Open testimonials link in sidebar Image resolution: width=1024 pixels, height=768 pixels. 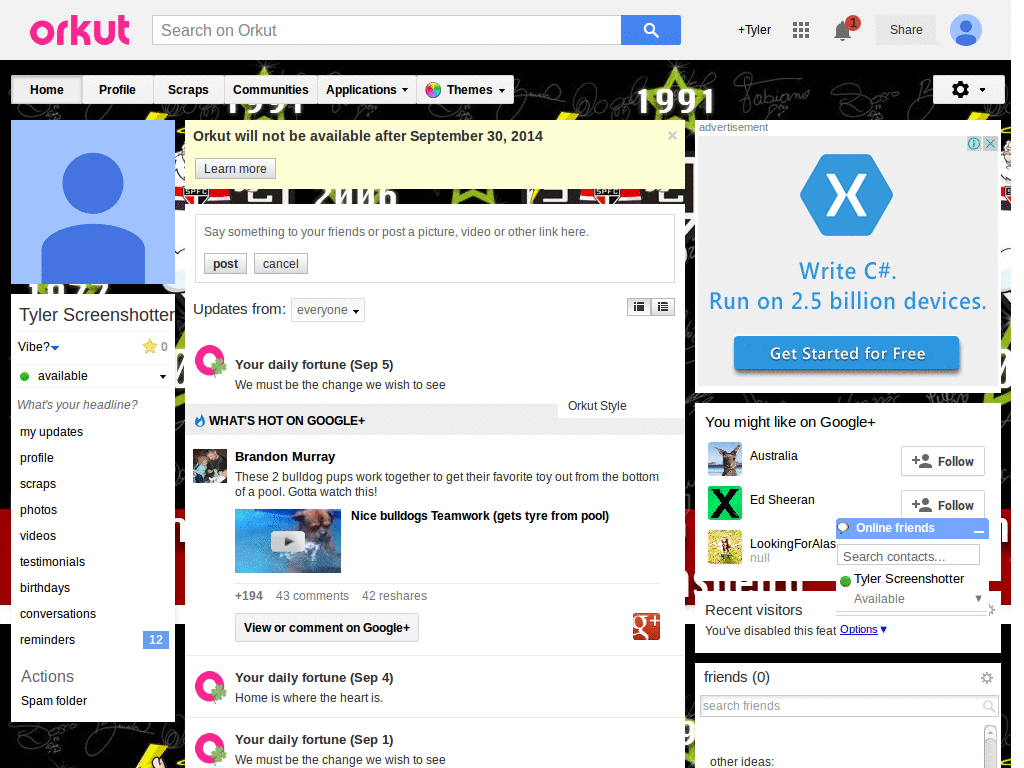(52, 562)
